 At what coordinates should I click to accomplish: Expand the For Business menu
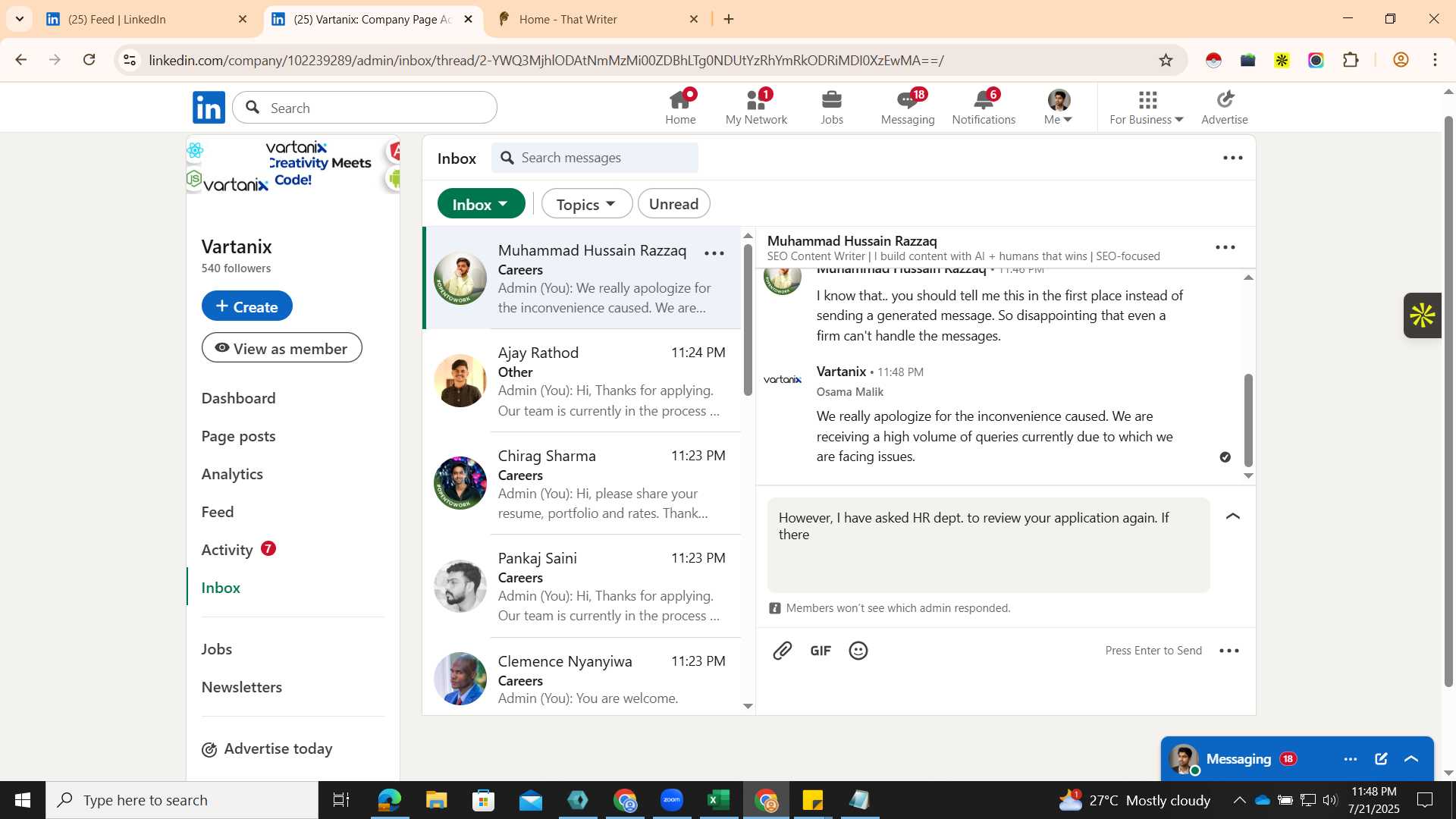point(1147,107)
